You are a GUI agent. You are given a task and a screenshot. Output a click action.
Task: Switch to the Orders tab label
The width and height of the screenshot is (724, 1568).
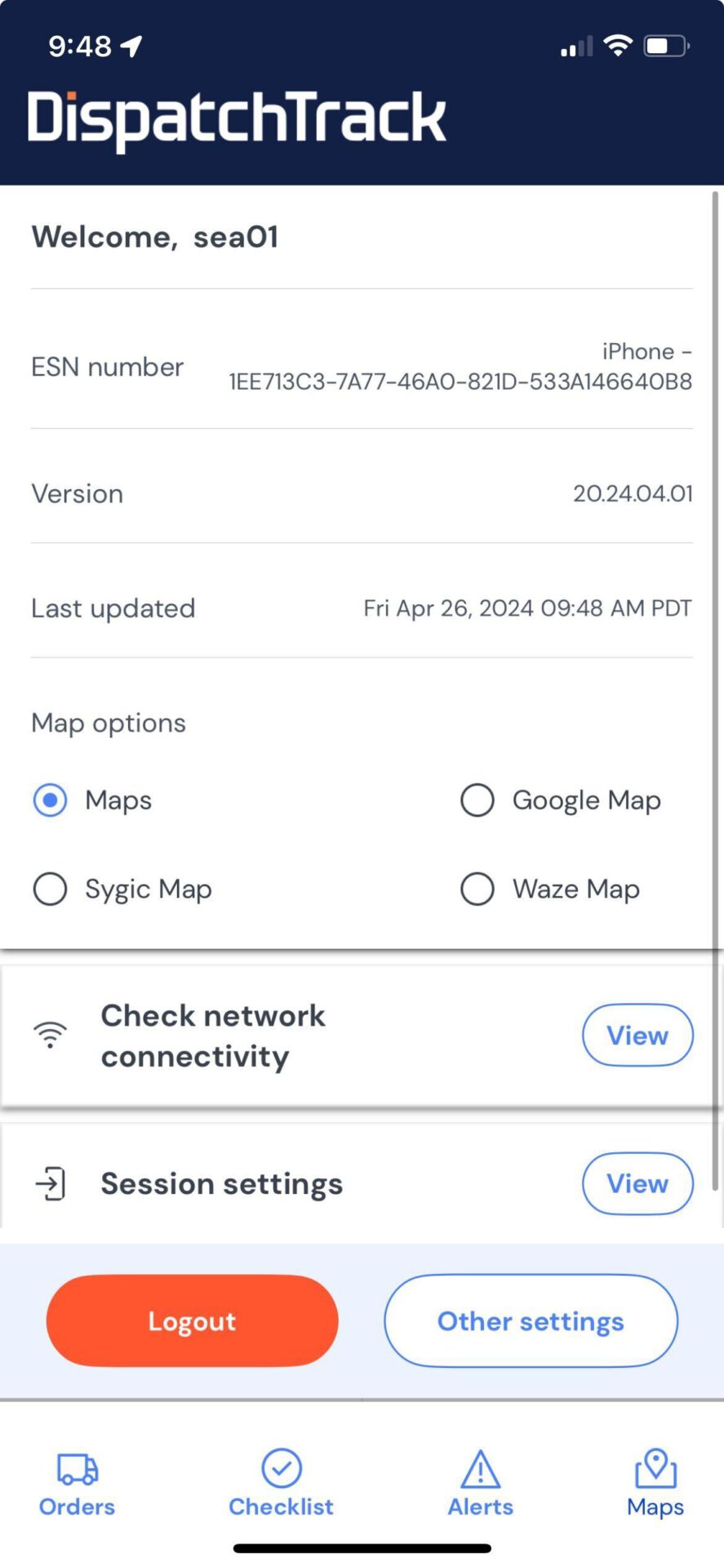coord(77,1507)
